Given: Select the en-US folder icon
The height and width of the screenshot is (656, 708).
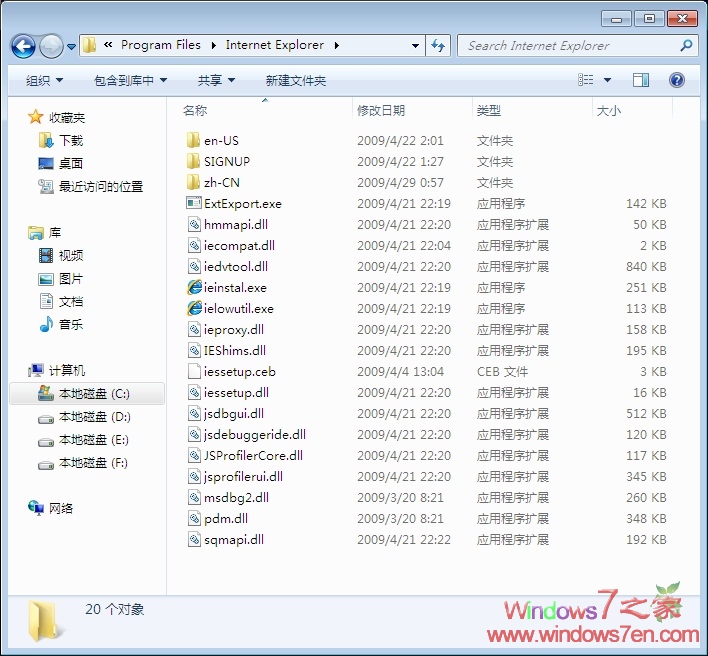Looking at the screenshot, I should 193,140.
